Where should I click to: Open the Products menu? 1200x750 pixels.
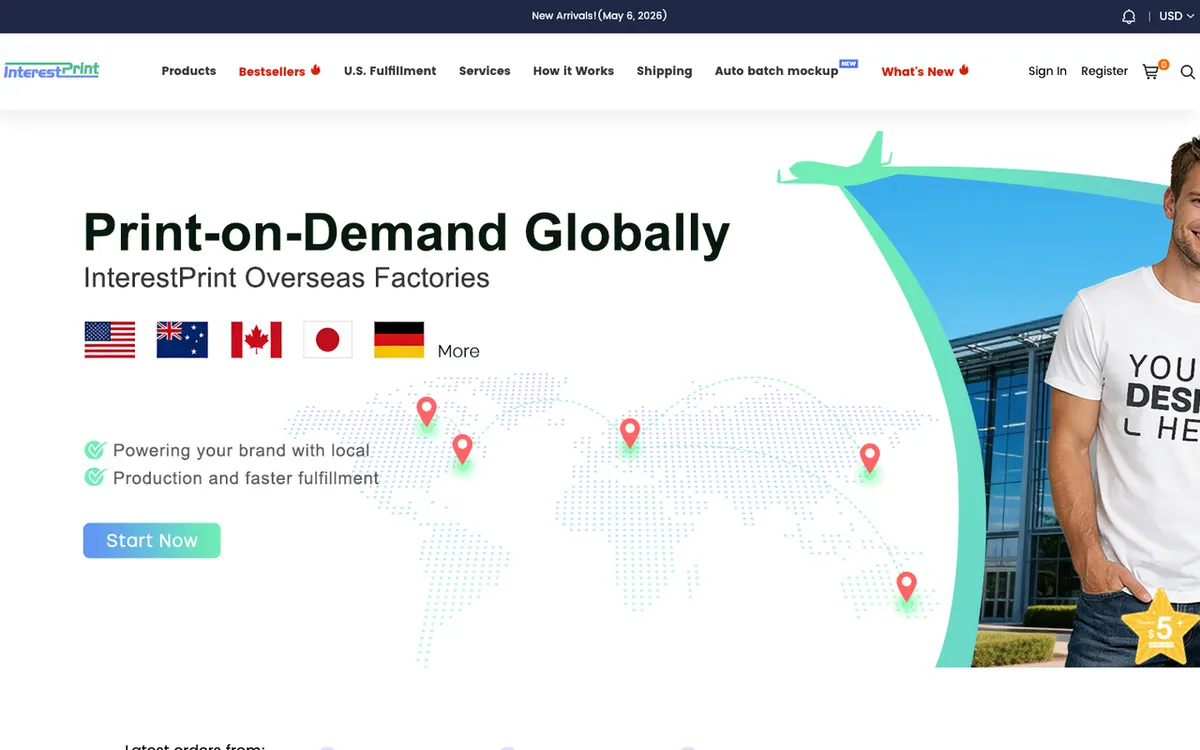click(x=189, y=71)
